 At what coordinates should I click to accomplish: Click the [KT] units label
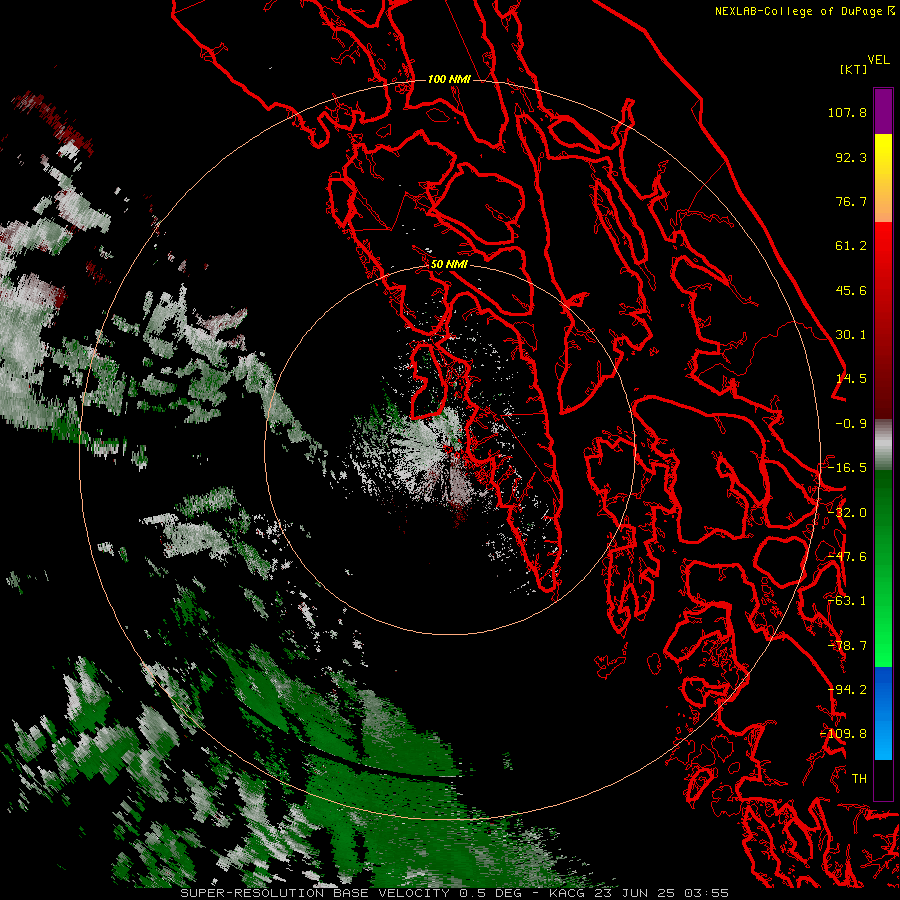(853, 69)
